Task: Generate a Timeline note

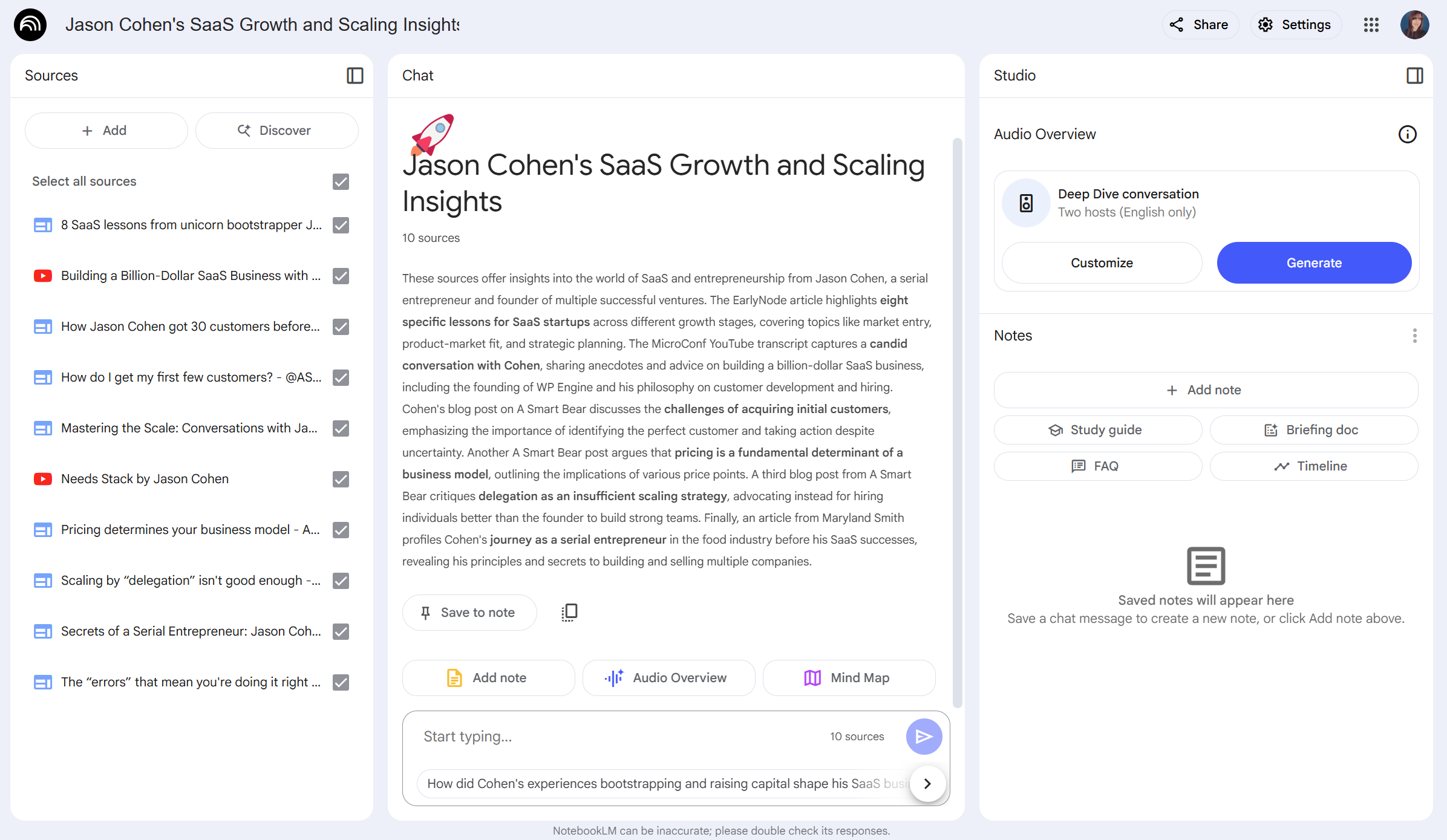Action: pyautogui.click(x=1313, y=466)
